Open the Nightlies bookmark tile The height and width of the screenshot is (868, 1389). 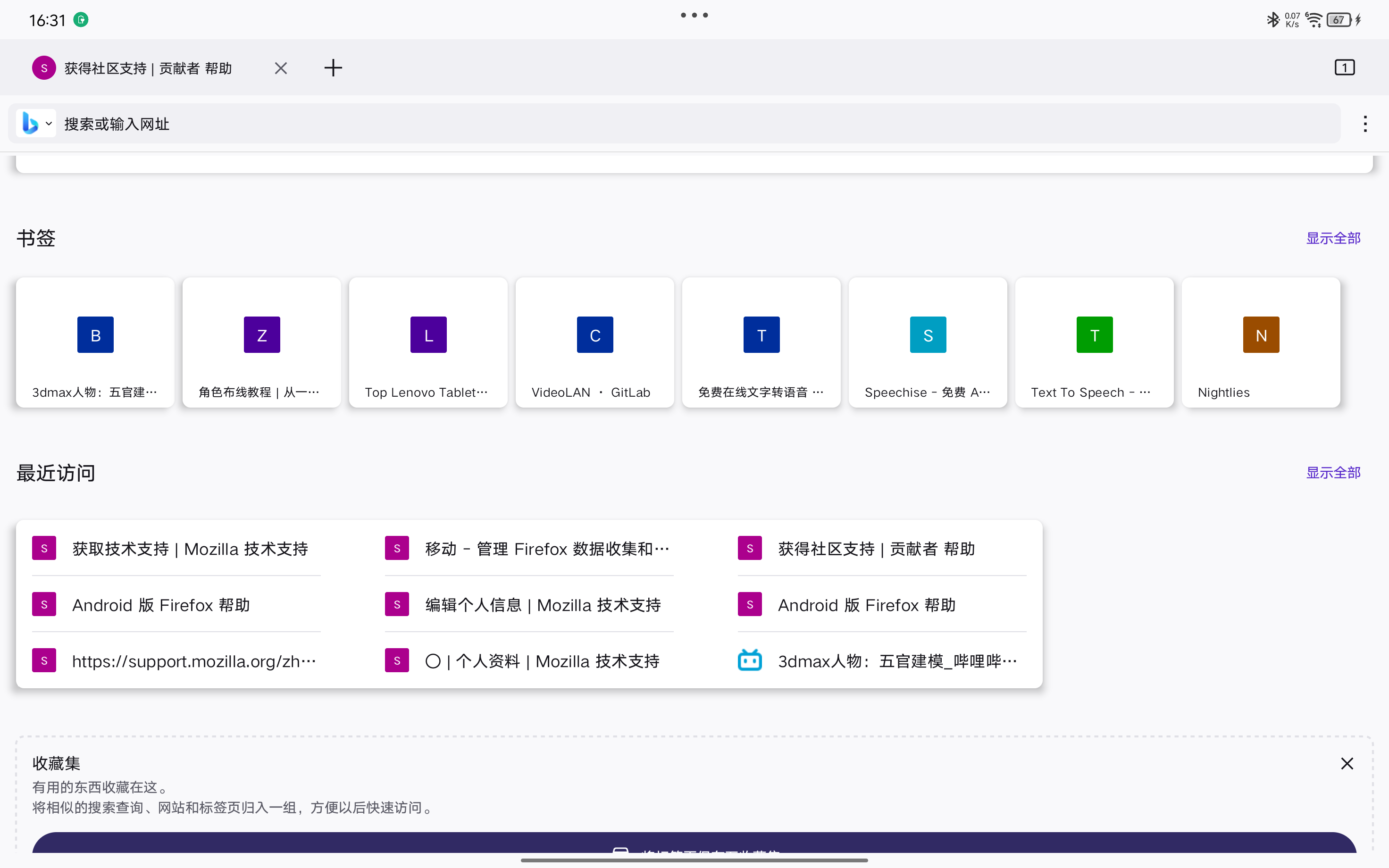(x=1260, y=343)
